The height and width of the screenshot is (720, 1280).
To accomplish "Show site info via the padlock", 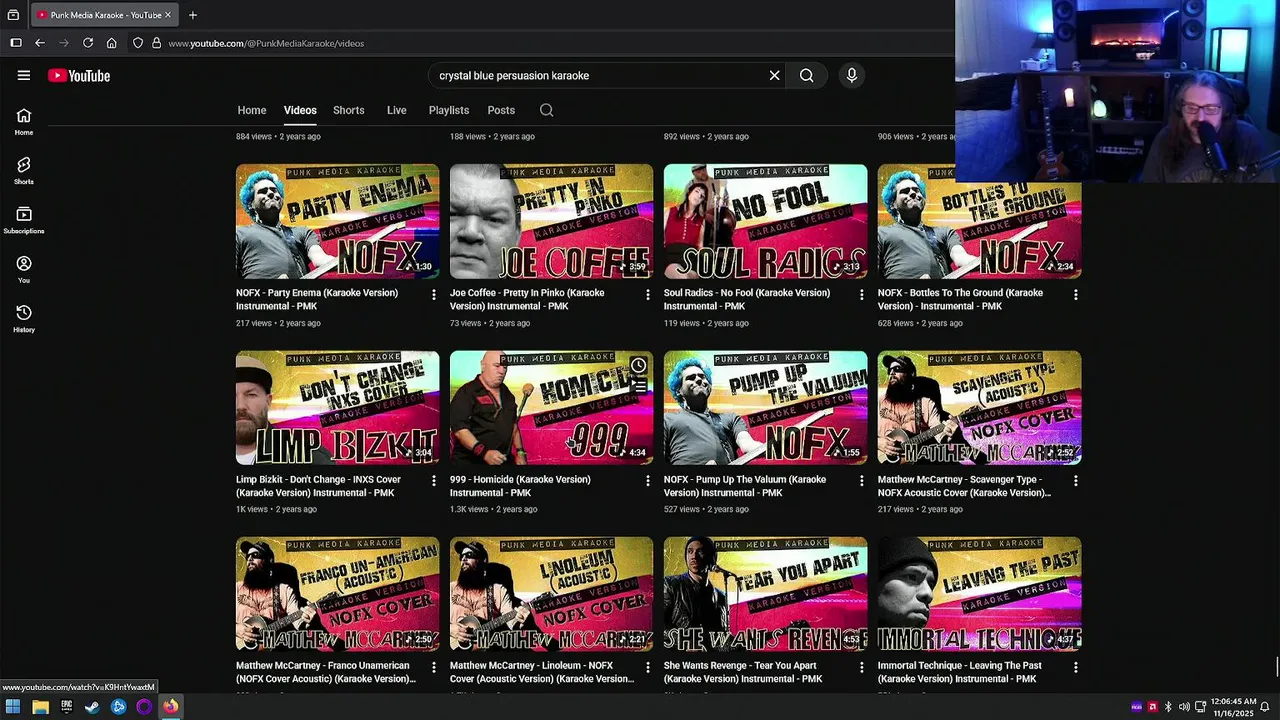I will tap(156, 43).
